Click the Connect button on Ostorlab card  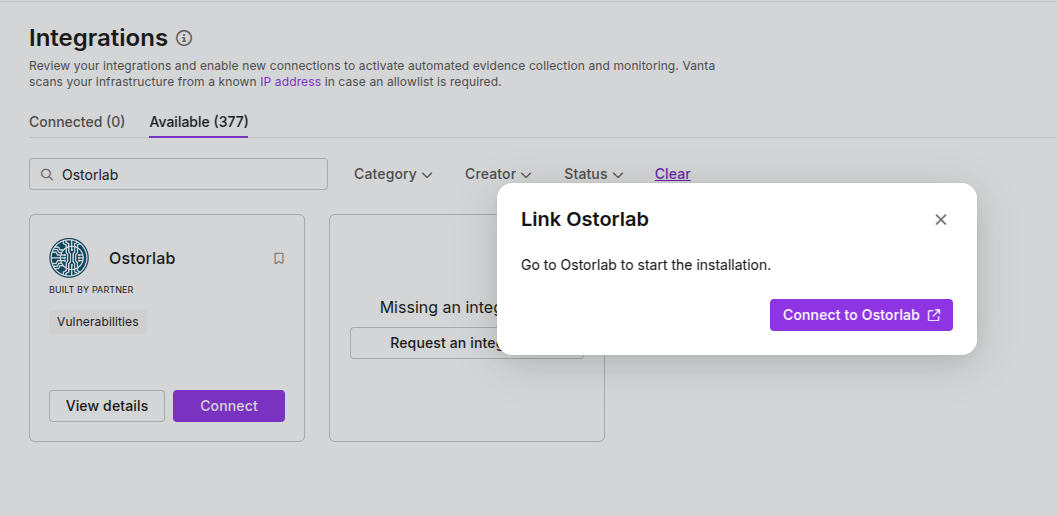[229, 406]
